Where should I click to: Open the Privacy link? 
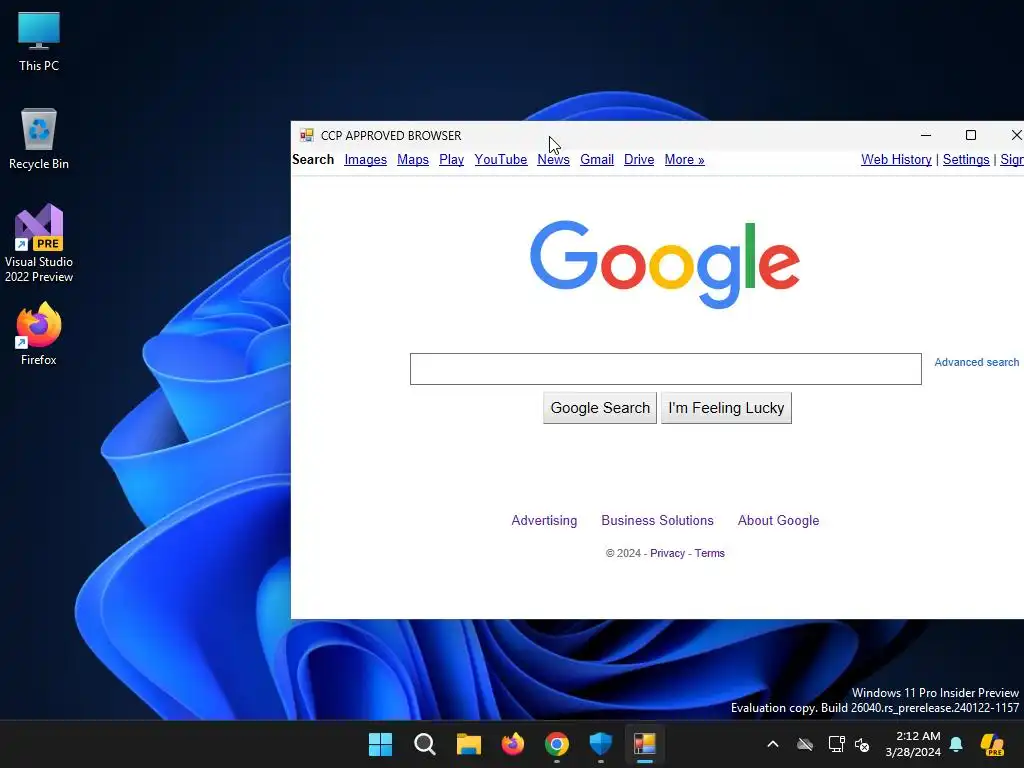point(667,553)
